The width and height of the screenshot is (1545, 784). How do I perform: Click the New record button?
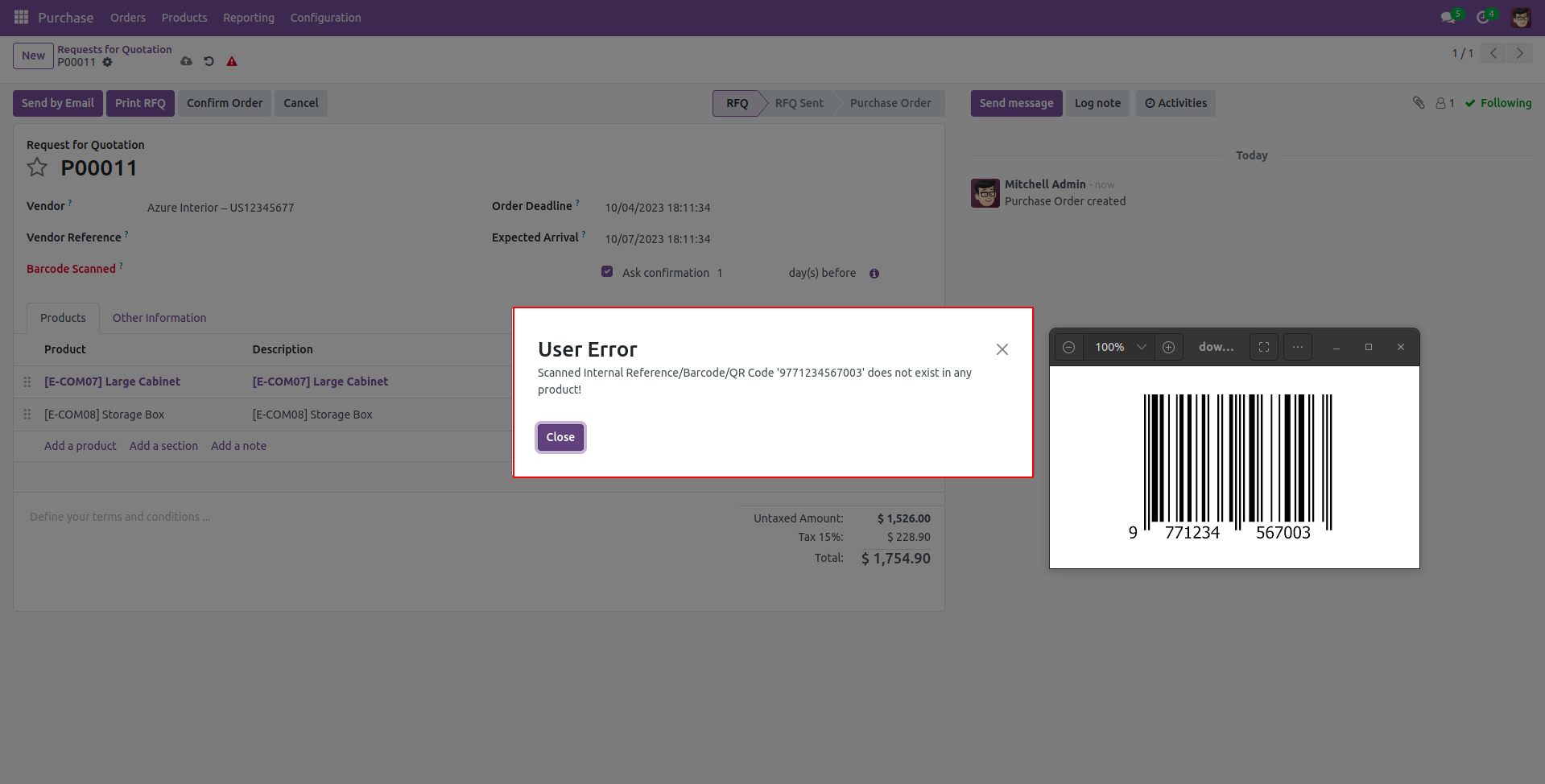pos(33,56)
